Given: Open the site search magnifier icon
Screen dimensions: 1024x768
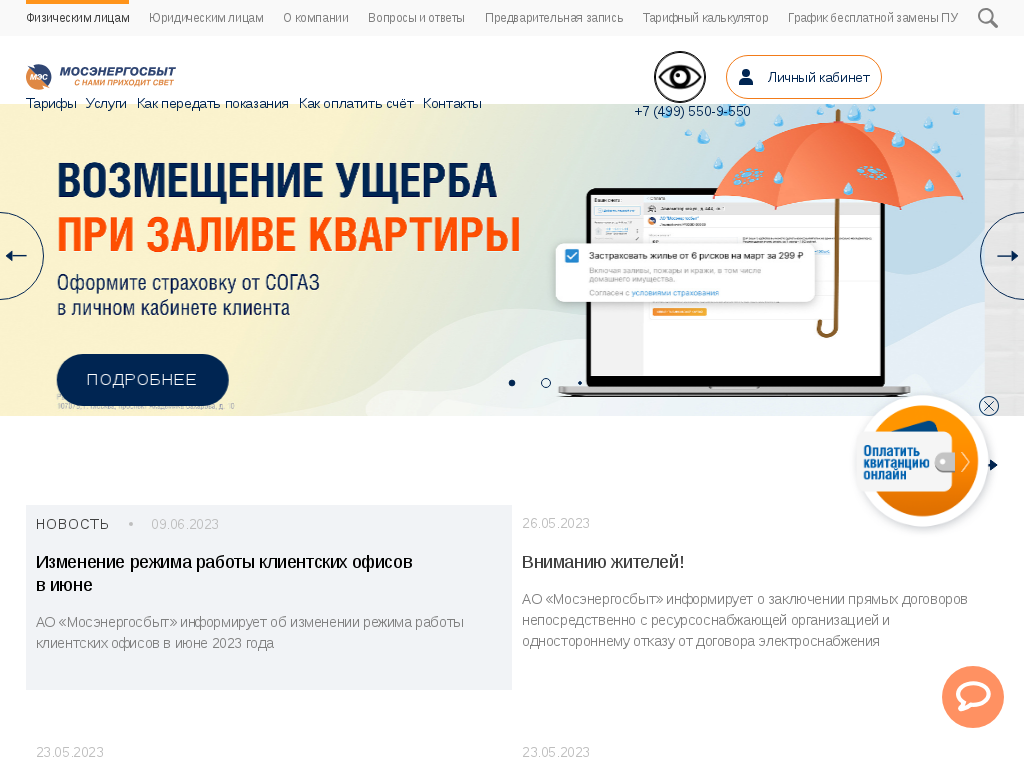Looking at the screenshot, I should (987, 18).
